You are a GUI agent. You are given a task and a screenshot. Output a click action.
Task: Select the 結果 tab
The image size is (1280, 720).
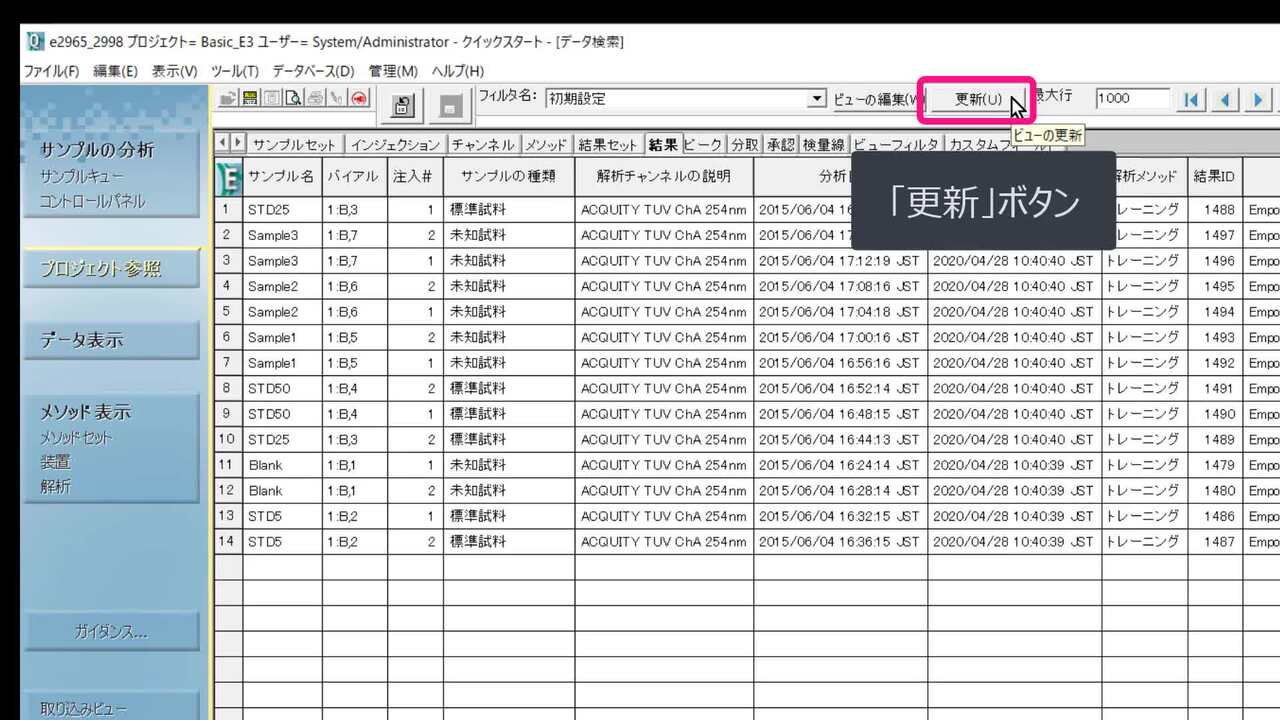tap(663, 145)
